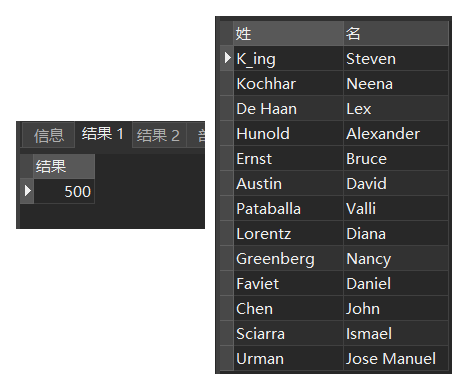Screen dimensions: 467x389
Task: Click the partially hidden tab after 结果 2
Action: [x=196, y=135]
